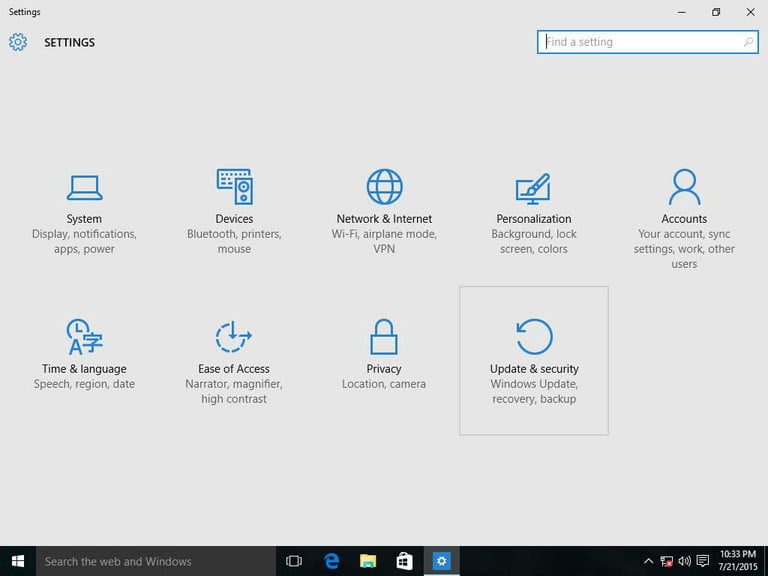Viewport: 768px width, 576px height.
Task: Open the Privacy padlock icon
Action: (x=384, y=338)
